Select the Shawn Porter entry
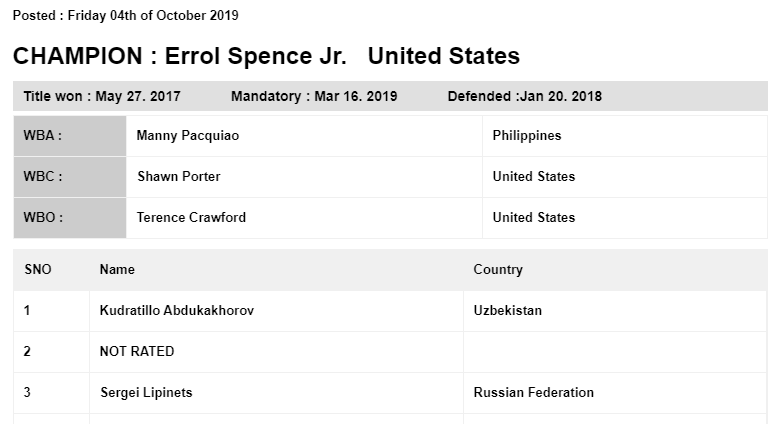780x424 pixels. point(179,177)
